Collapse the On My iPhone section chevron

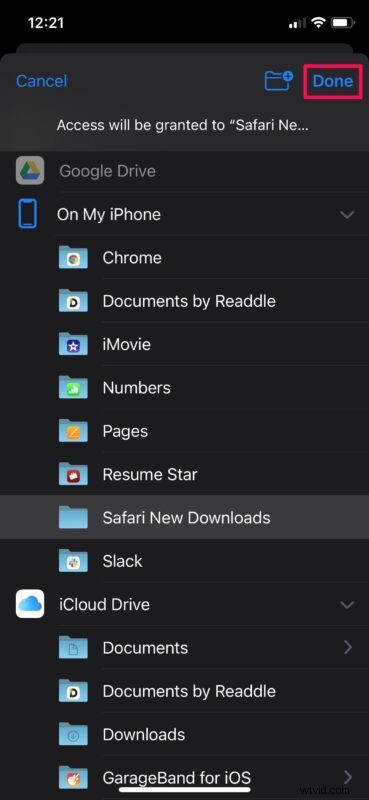[x=347, y=215]
